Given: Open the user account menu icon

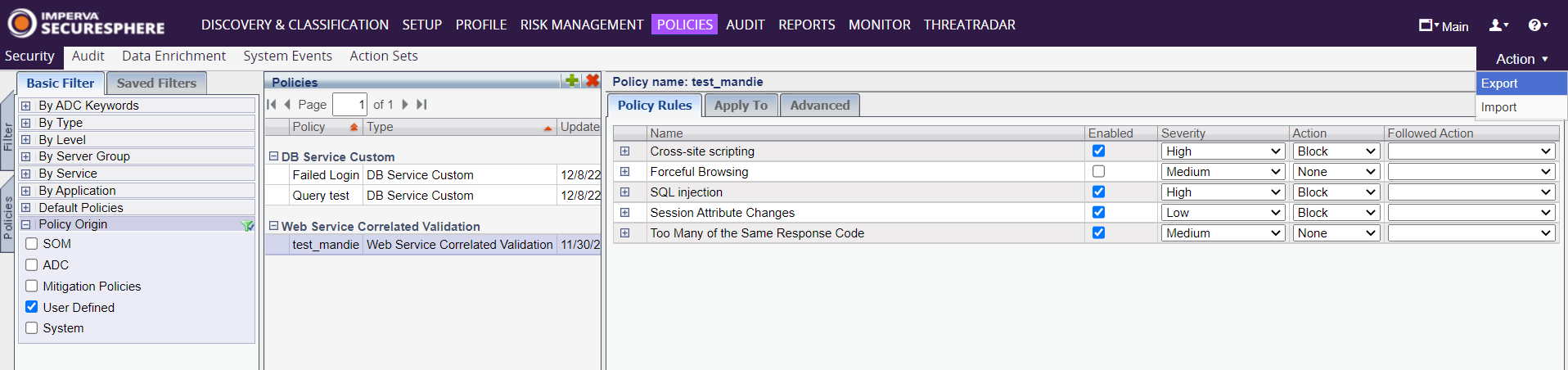Looking at the screenshot, I should 1498,25.
